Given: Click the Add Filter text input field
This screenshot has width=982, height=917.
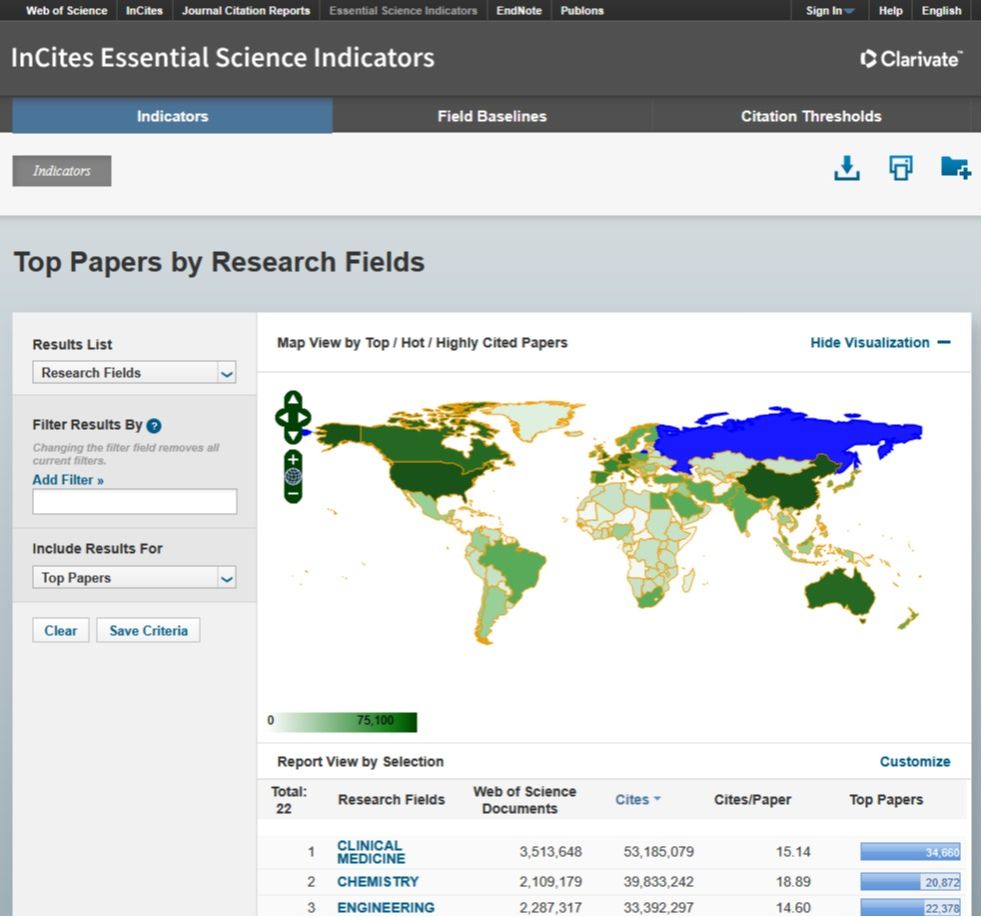Looking at the screenshot, I should [x=134, y=502].
